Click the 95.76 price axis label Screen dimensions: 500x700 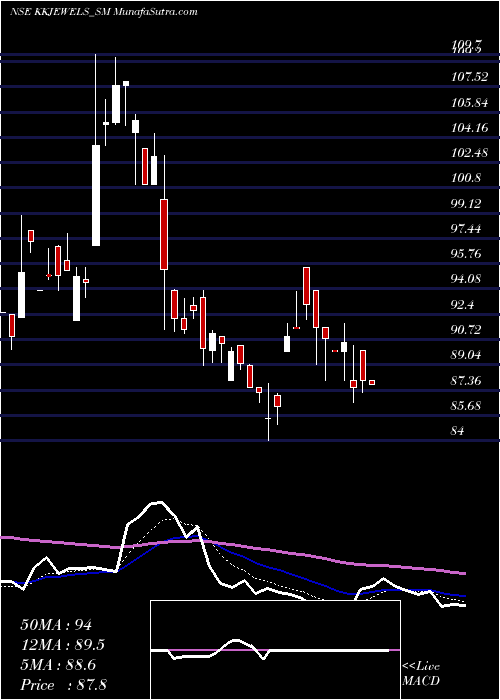[x=467, y=254]
